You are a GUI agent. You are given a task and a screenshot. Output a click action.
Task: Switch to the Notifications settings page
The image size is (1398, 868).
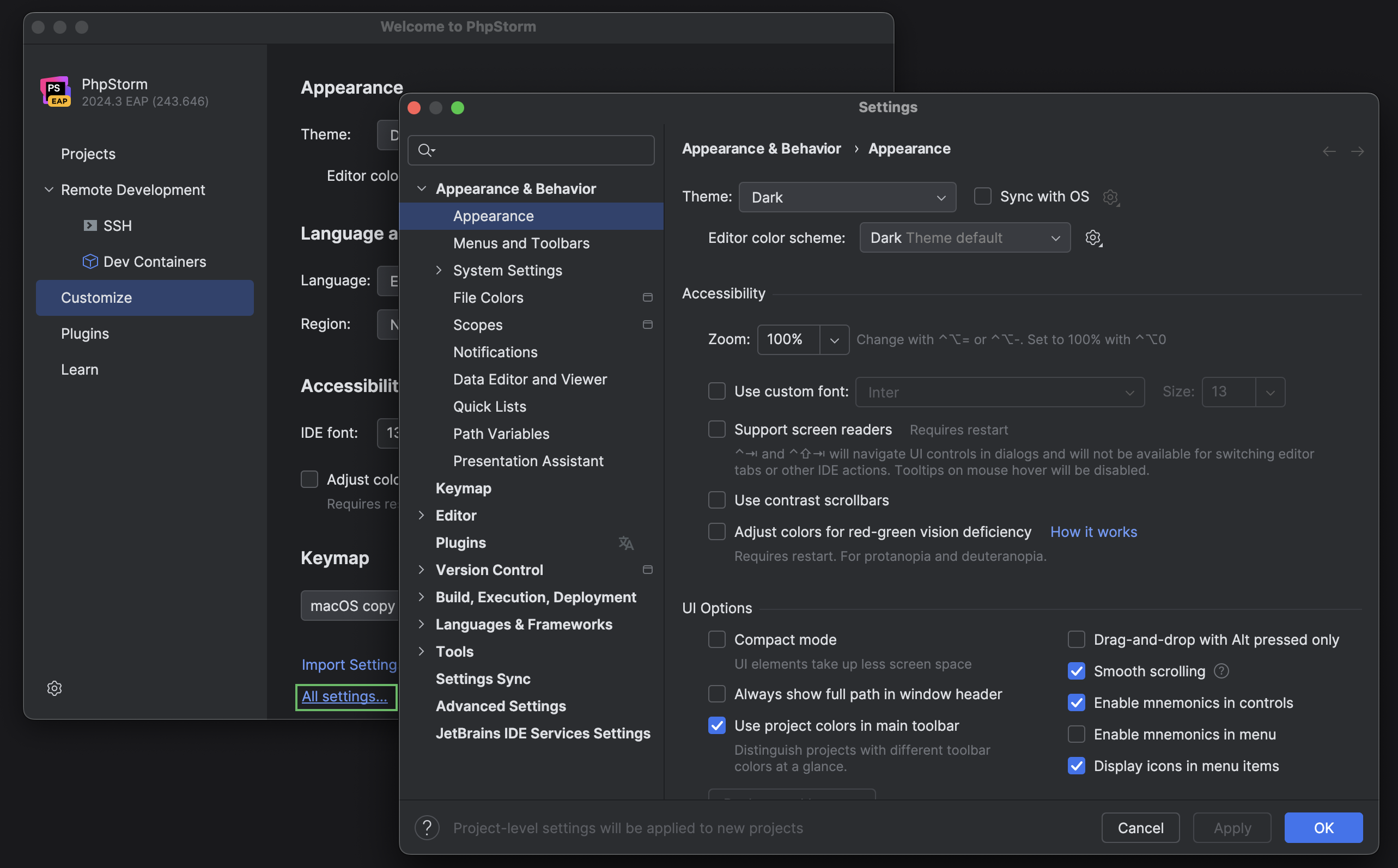tap(495, 352)
